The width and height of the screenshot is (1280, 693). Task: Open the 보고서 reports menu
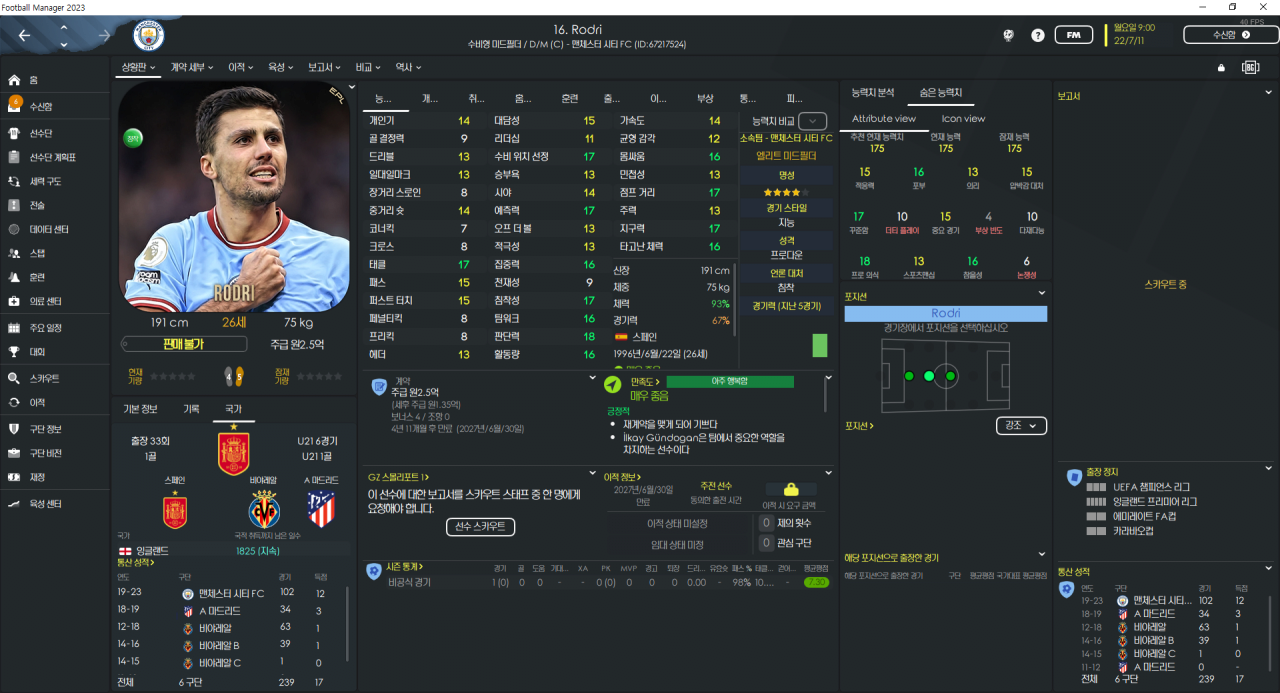coord(325,67)
